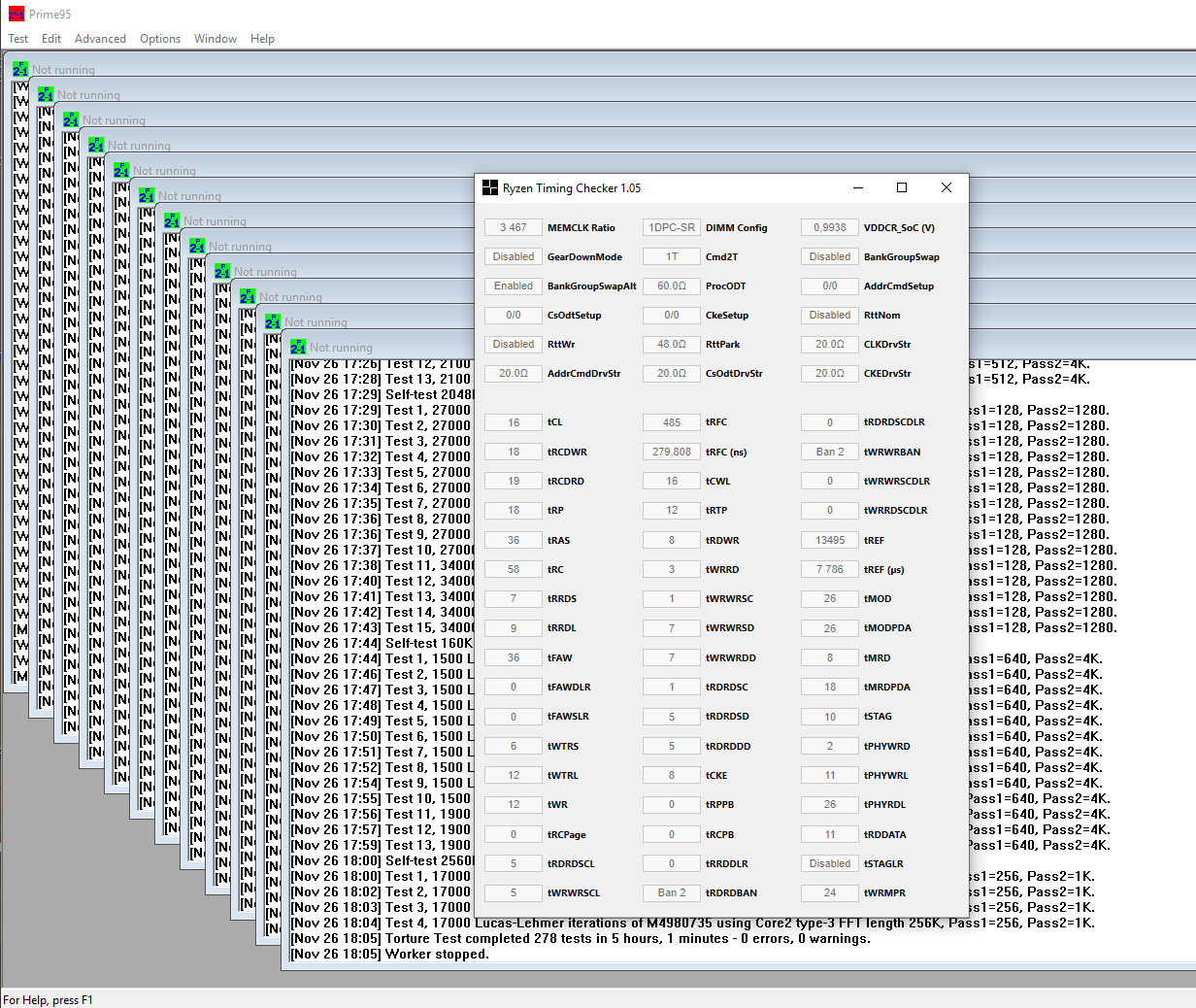Screen dimensions: 1196x1008
Task: Select the CsOdtDrvStr value field
Action: pos(672,373)
